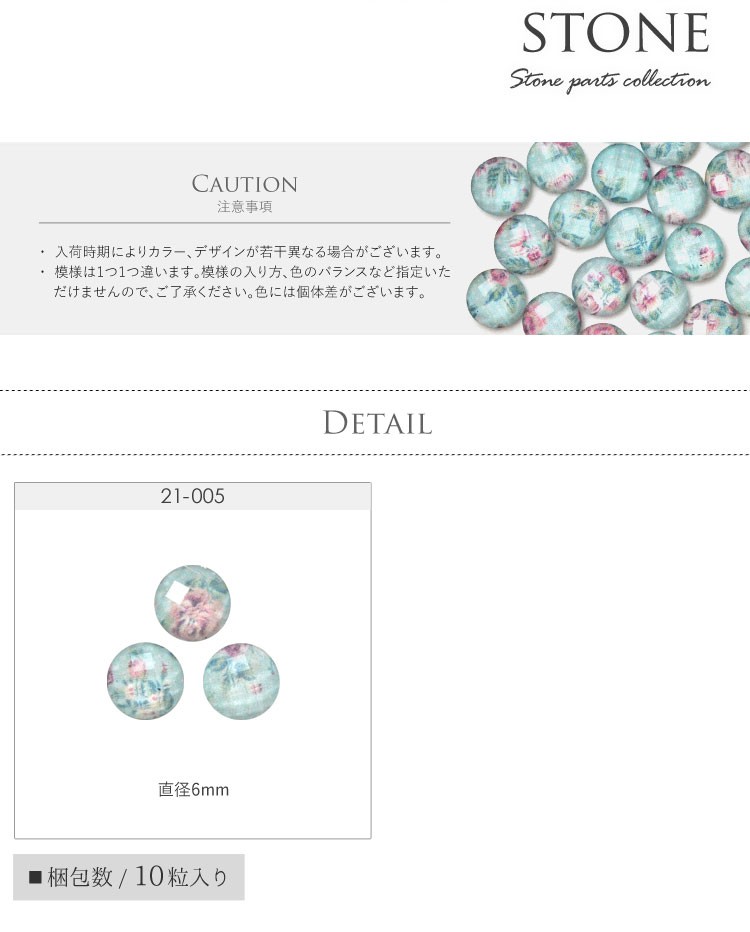Image resolution: width=750 pixels, height=932 pixels.
Task: Click the 21-005 product detail card
Action: [x=193, y=660]
